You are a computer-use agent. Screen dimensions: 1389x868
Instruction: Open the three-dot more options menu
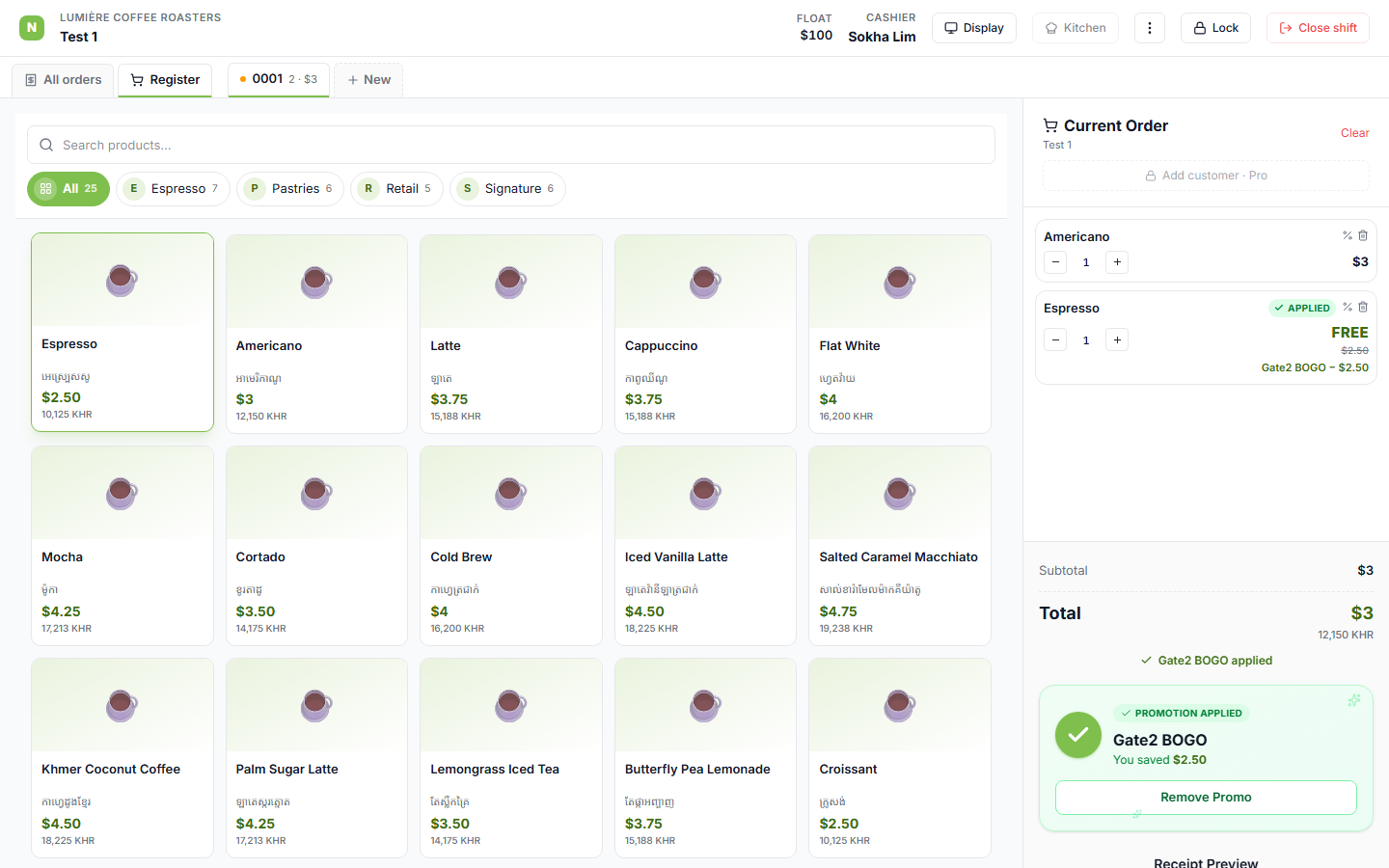click(1150, 28)
